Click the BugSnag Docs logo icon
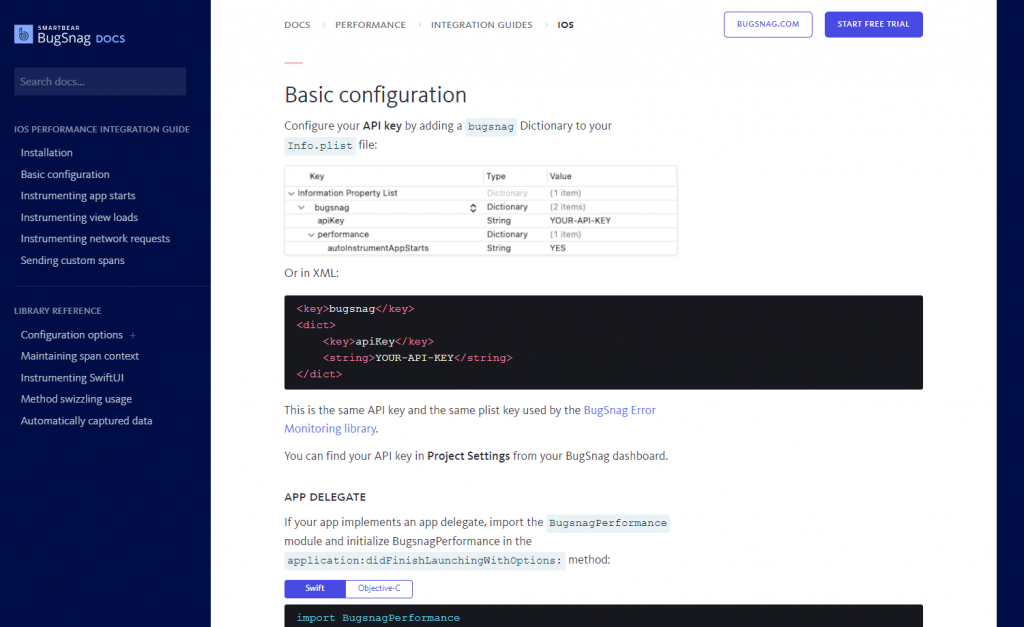 click(x=24, y=34)
